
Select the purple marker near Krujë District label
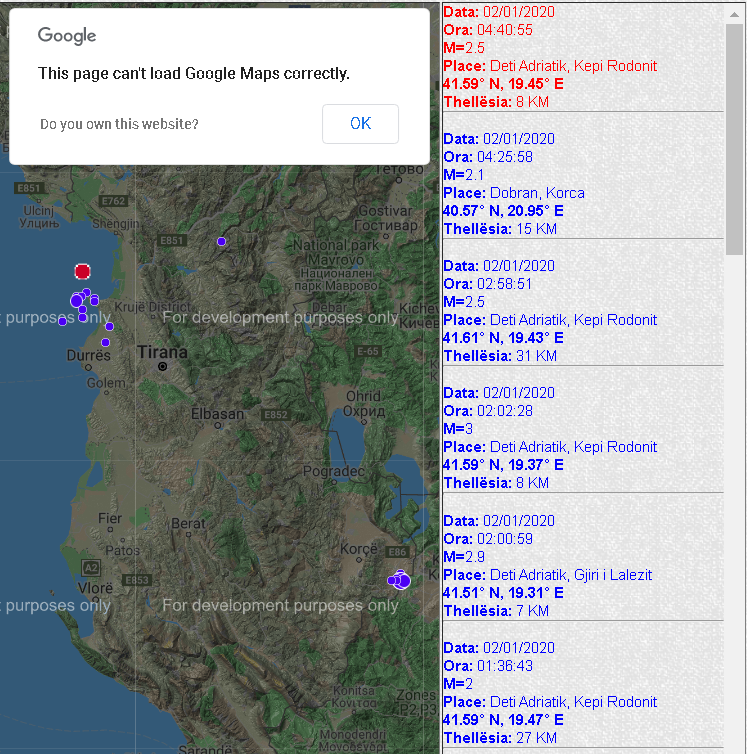[x=110, y=327]
